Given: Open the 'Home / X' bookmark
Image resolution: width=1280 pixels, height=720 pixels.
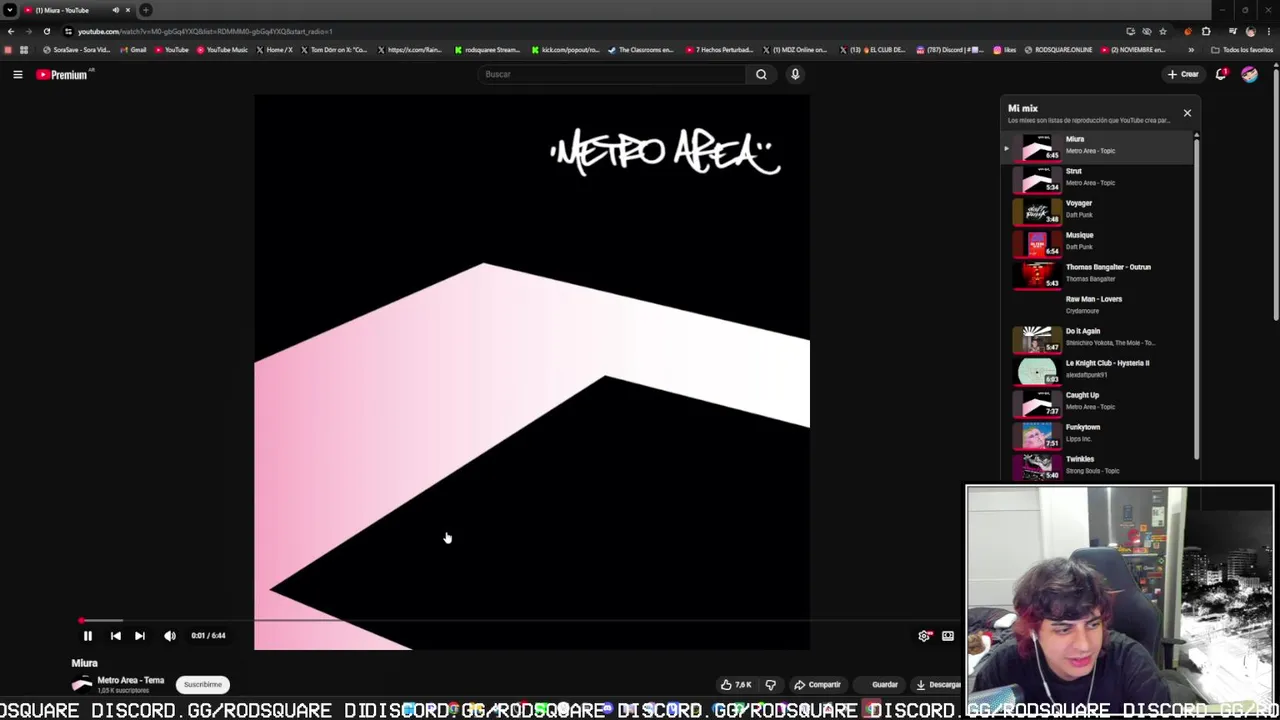Looking at the screenshot, I should (x=275, y=50).
